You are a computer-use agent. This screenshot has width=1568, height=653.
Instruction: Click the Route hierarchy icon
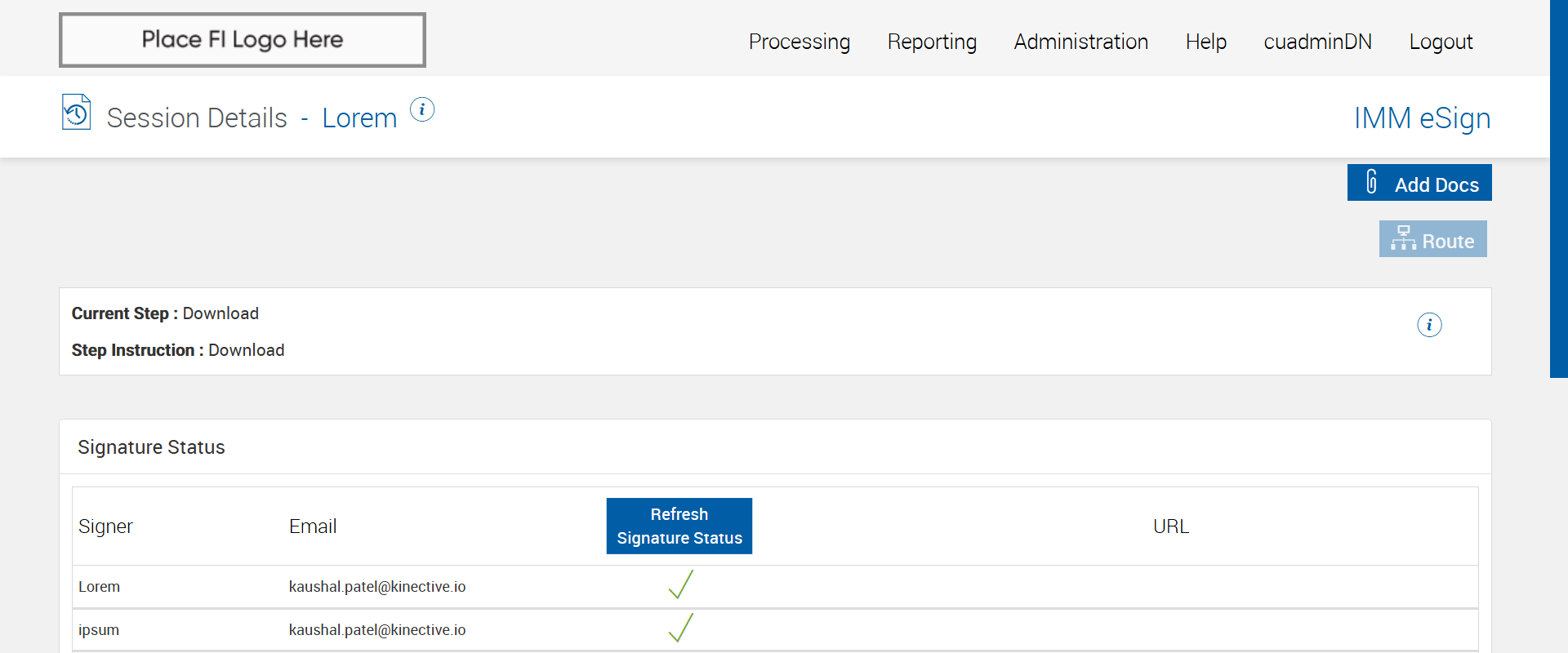pos(1403,238)
